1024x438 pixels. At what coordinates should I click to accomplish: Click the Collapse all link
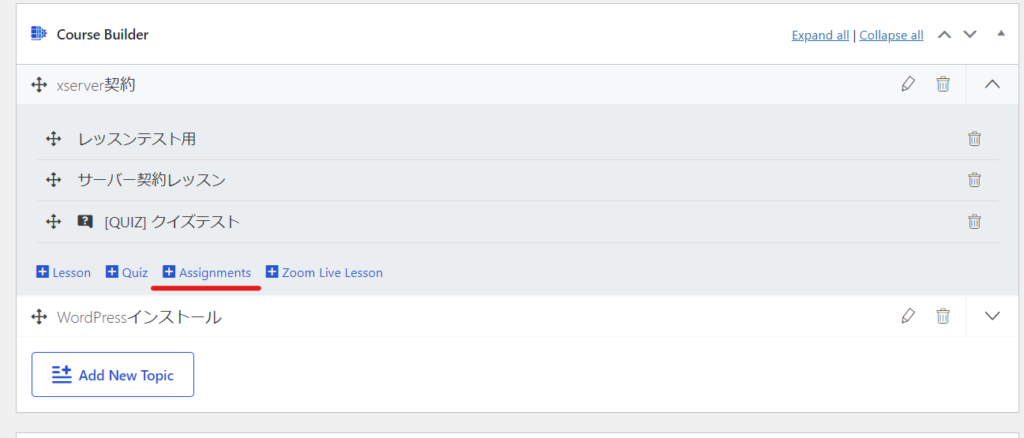coord(891,35)
